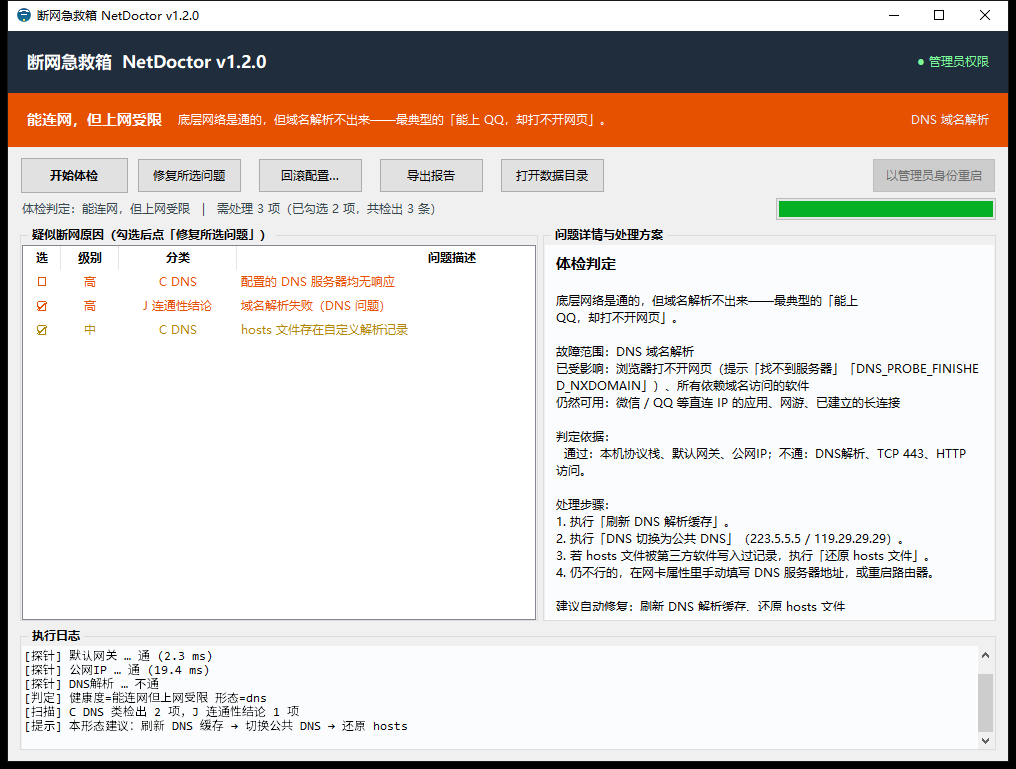Click the log scrollbar up arrow
The height and width of the screenshot is (769, 1016).
point(985,655)
